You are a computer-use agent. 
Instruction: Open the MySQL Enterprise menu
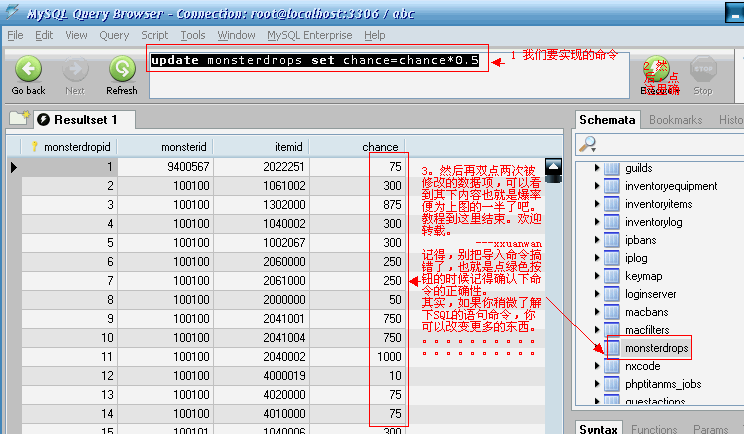click(x=310, y=35)
